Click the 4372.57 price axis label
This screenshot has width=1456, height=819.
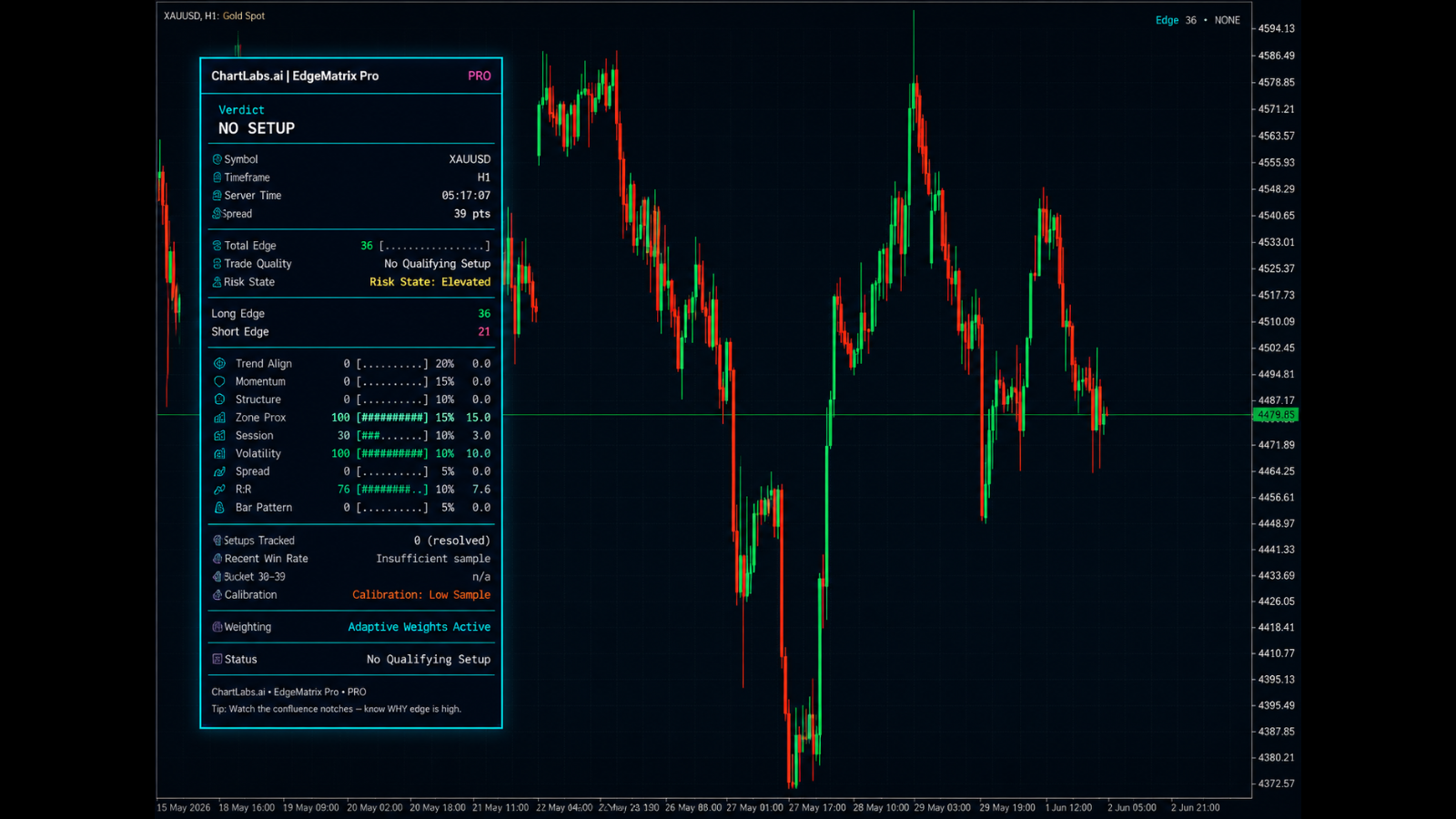tap(1276, 784)
